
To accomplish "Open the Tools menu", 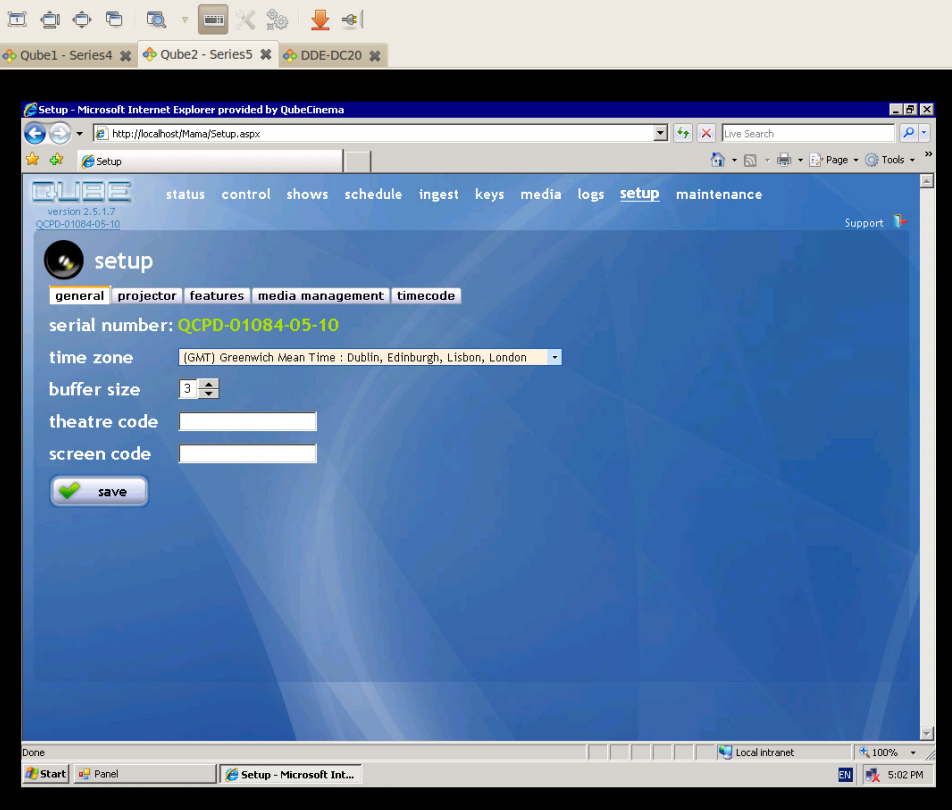I will coord(891,160).
